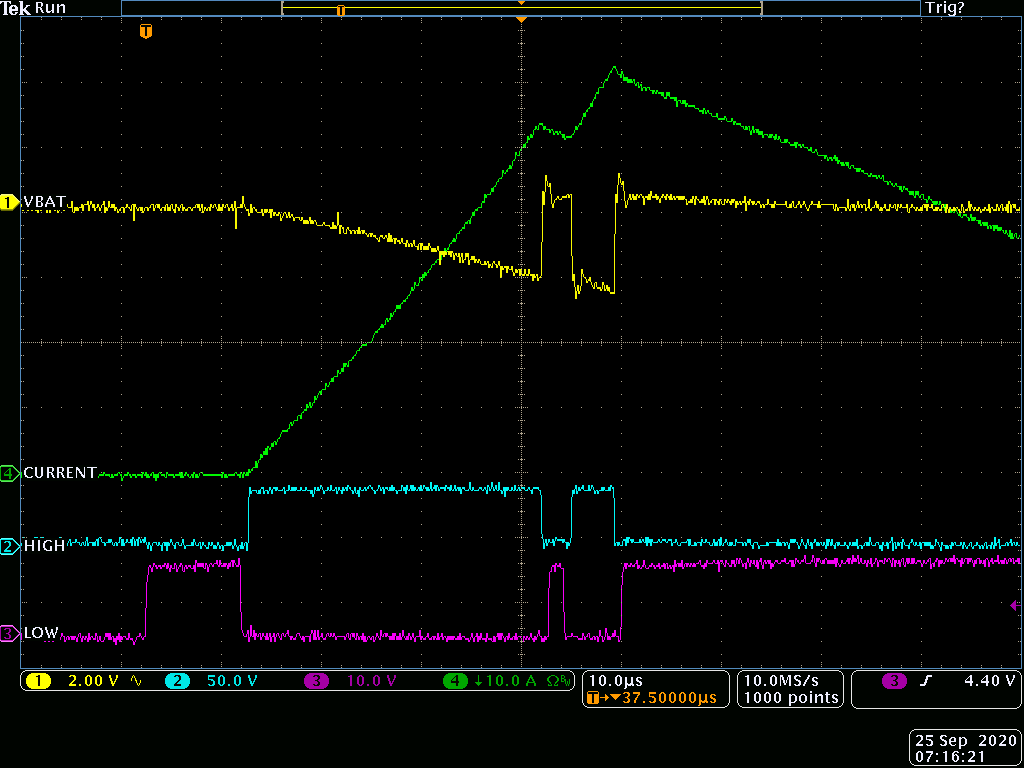1024x768 pixels.
Task: Click the orange trigger point arrow at graticule top
Action: (521, 21)
